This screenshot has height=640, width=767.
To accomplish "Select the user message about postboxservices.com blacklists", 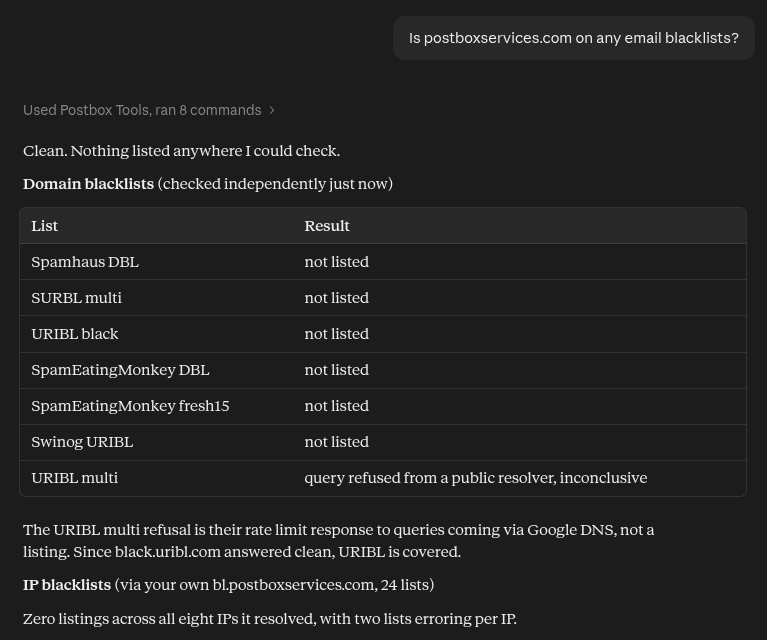I will click(x=573, y=38).
